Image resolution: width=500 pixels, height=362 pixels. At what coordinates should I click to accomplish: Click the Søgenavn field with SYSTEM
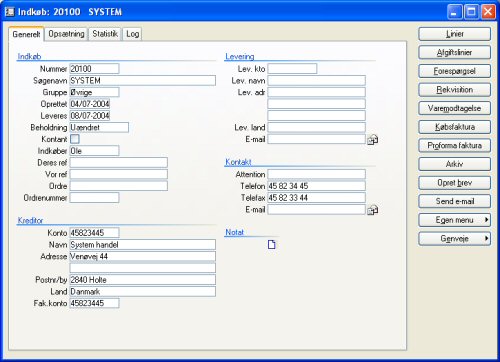pos(143,80)
